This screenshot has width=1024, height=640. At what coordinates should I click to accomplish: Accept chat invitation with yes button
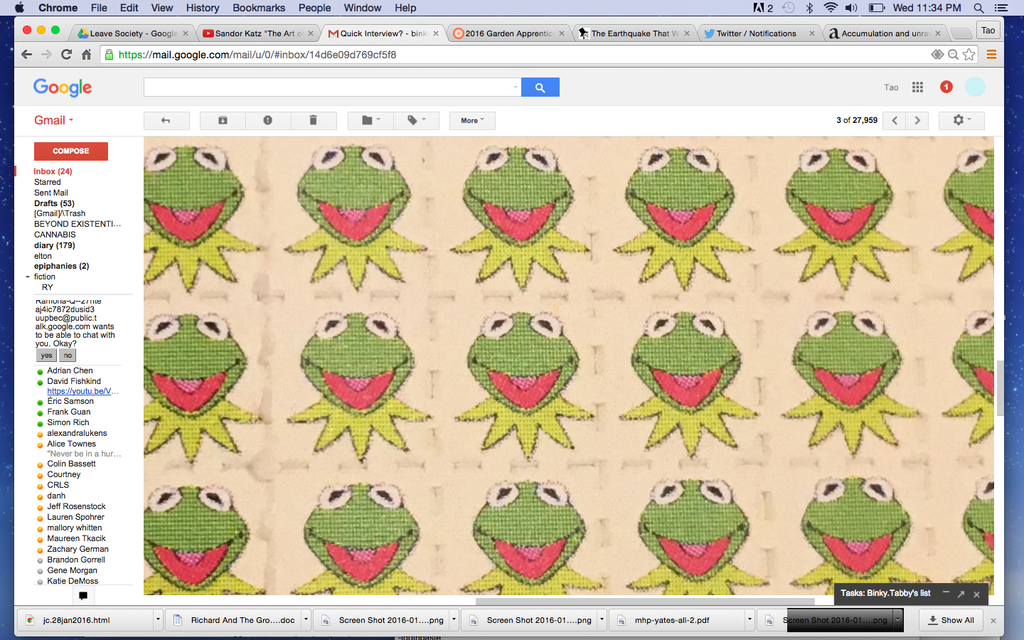click(46, 355)
